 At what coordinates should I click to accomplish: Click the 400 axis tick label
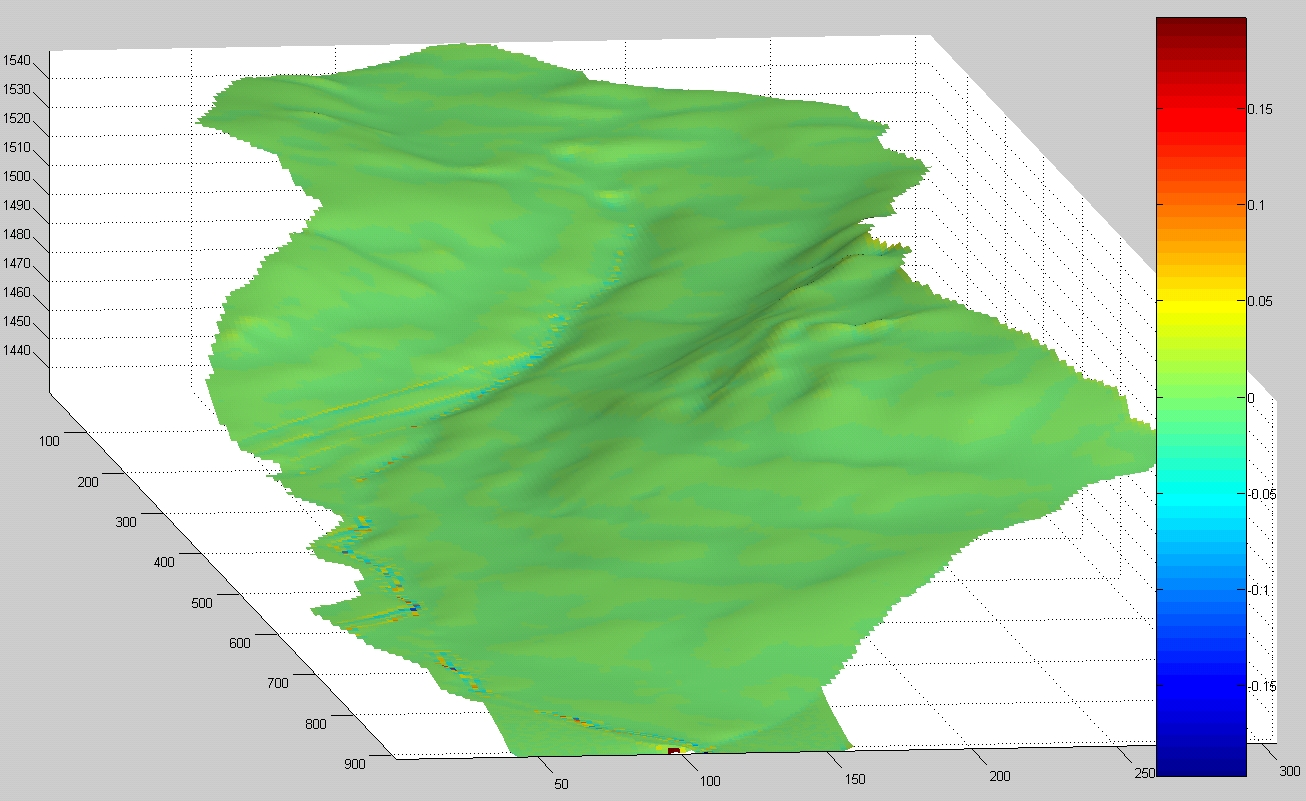164,562
